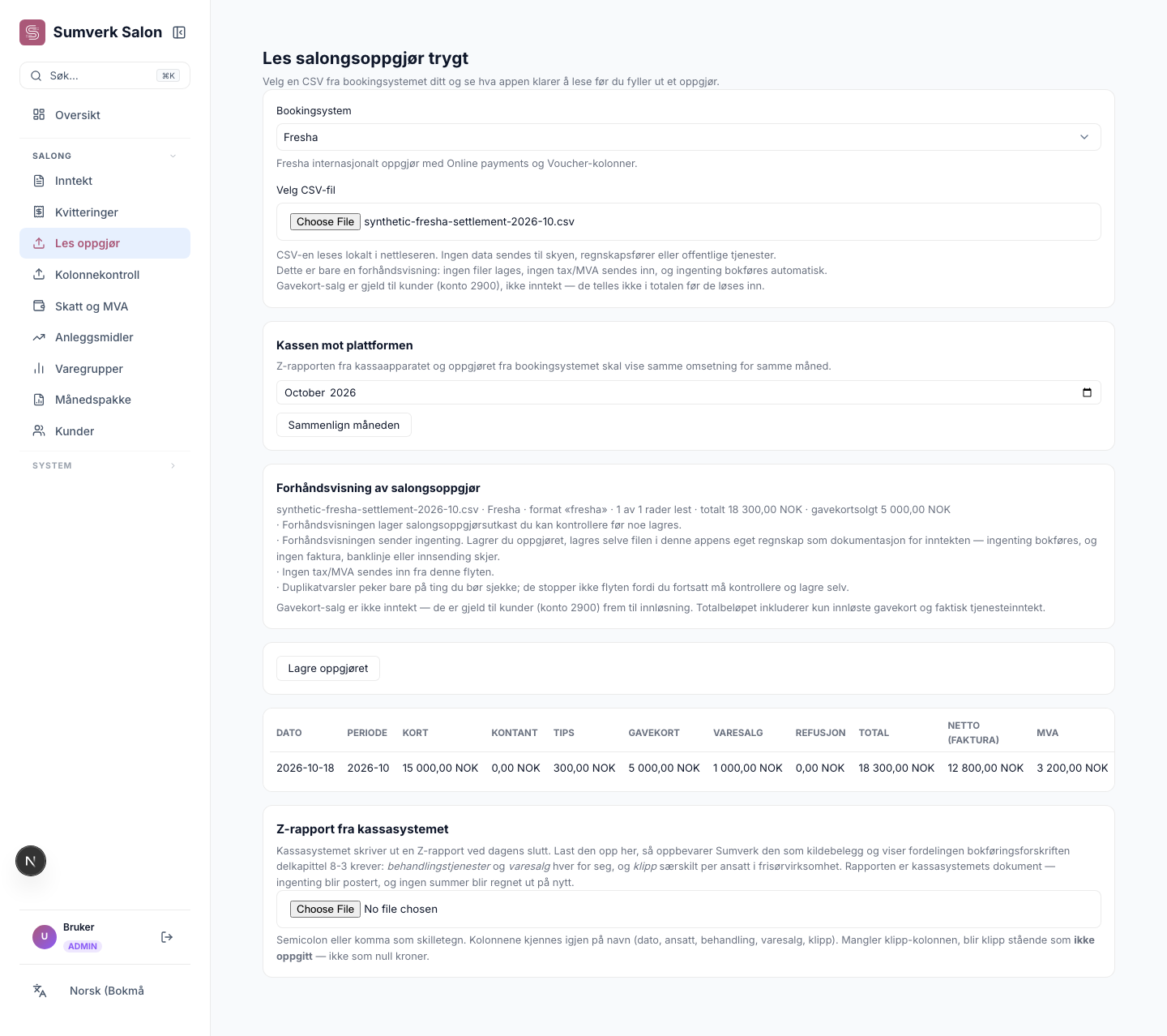Collapse the sidebar with the panel icon
This screenshot has height=1036, width=1167.
coord(180,32)
